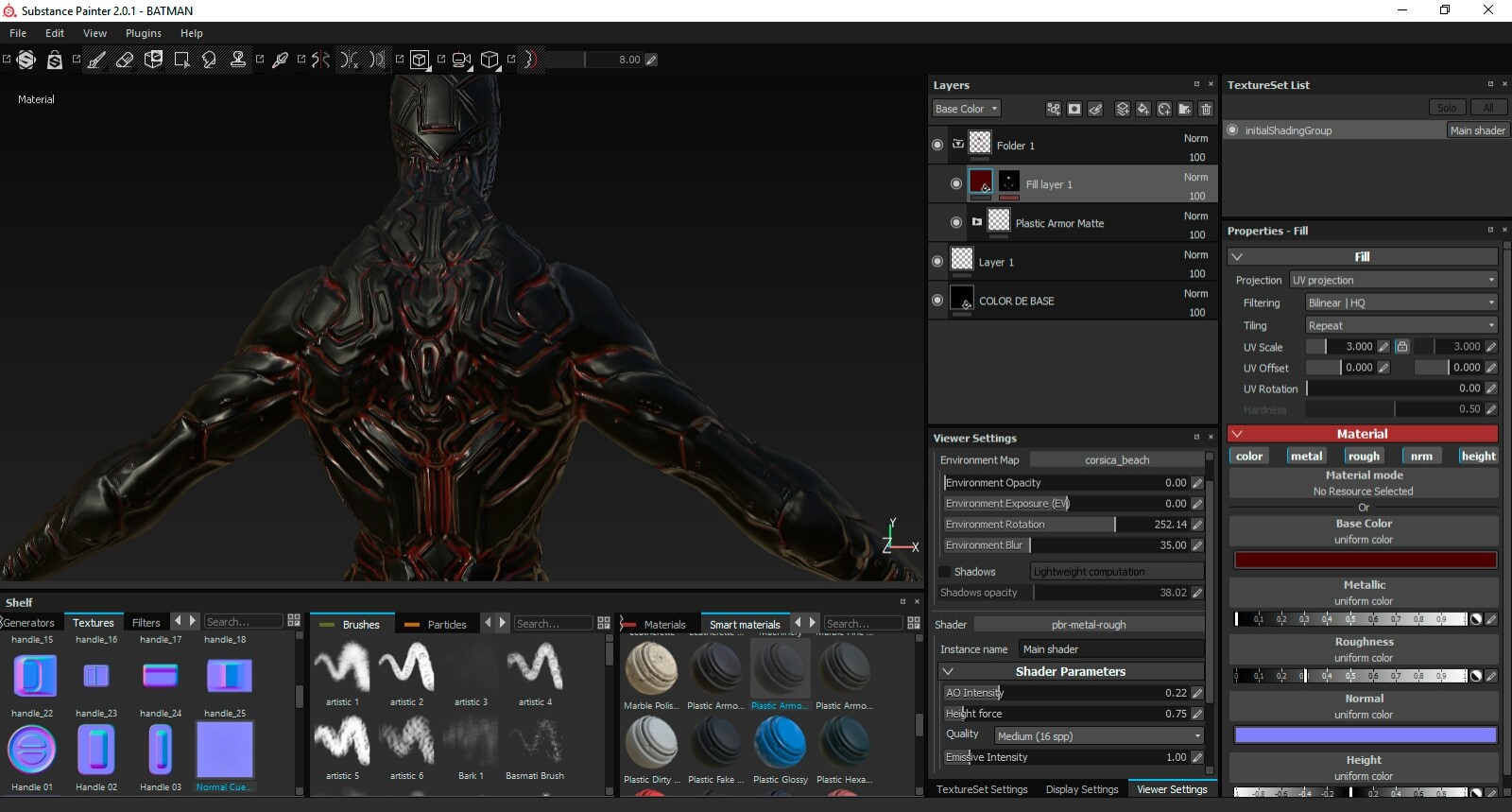Open the Base Color channel dropdown

click(x=966, y=109)
